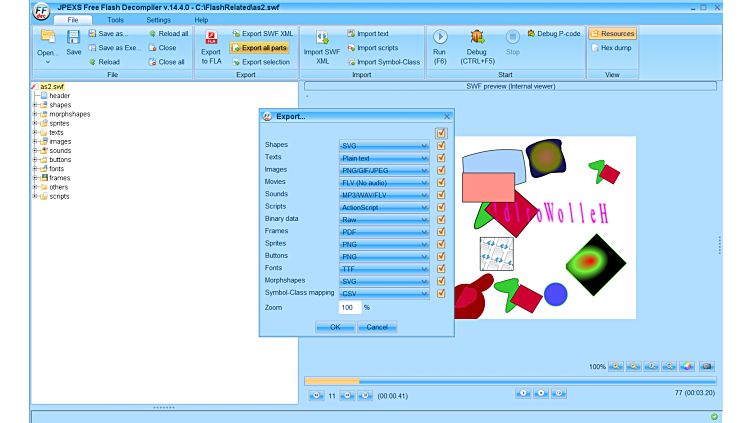Image resolution: width=752 pixels, height=423 pixels.
Task: Toggle the select-all checkbox above Shapes
Action: [x=441, y=133]
